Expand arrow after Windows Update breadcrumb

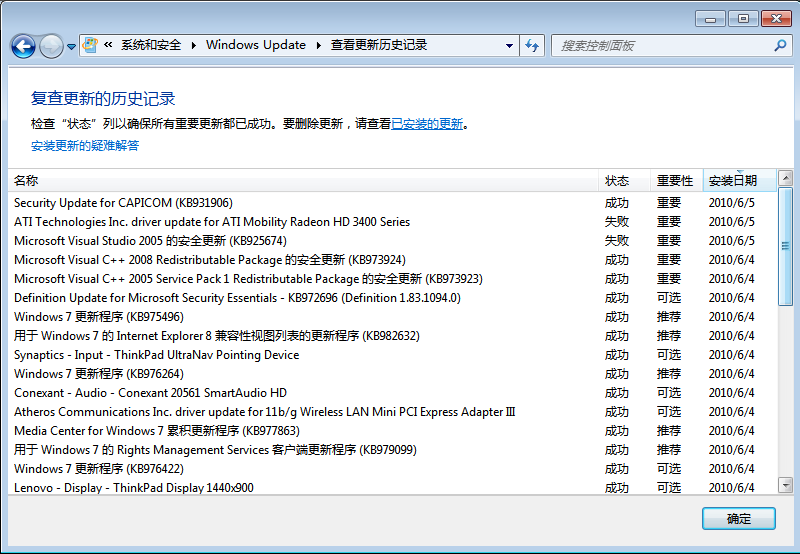[319, 45]
